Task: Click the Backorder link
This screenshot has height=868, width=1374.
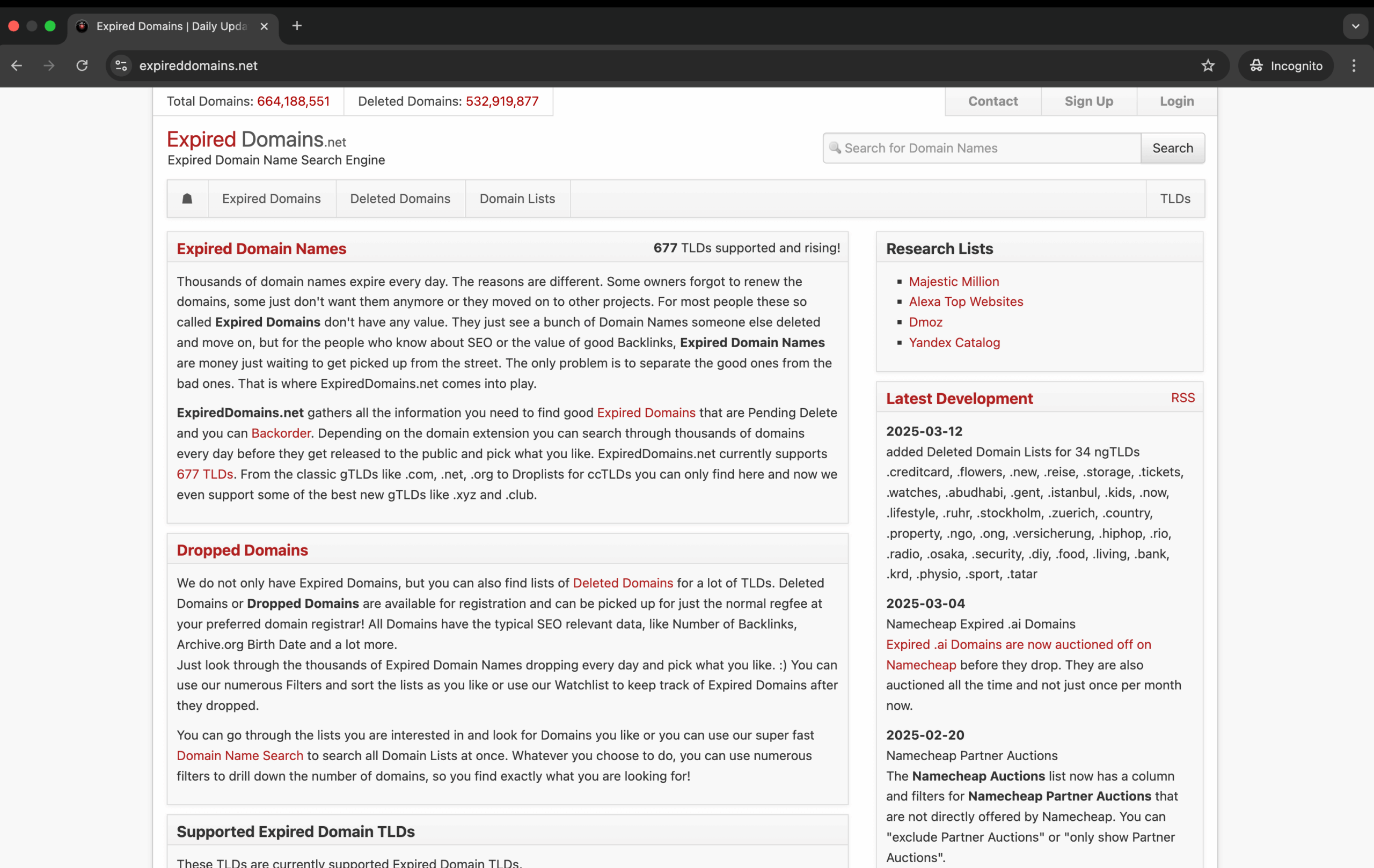Action: (x=281, y=433)
